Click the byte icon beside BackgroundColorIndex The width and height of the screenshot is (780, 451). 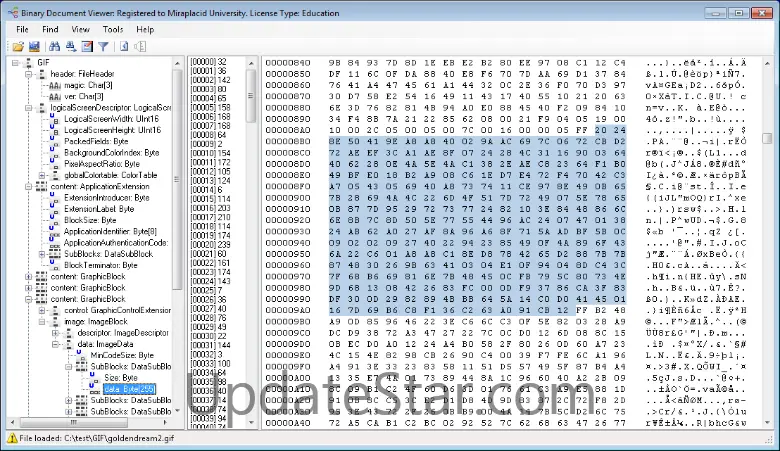tap(55, 153)
